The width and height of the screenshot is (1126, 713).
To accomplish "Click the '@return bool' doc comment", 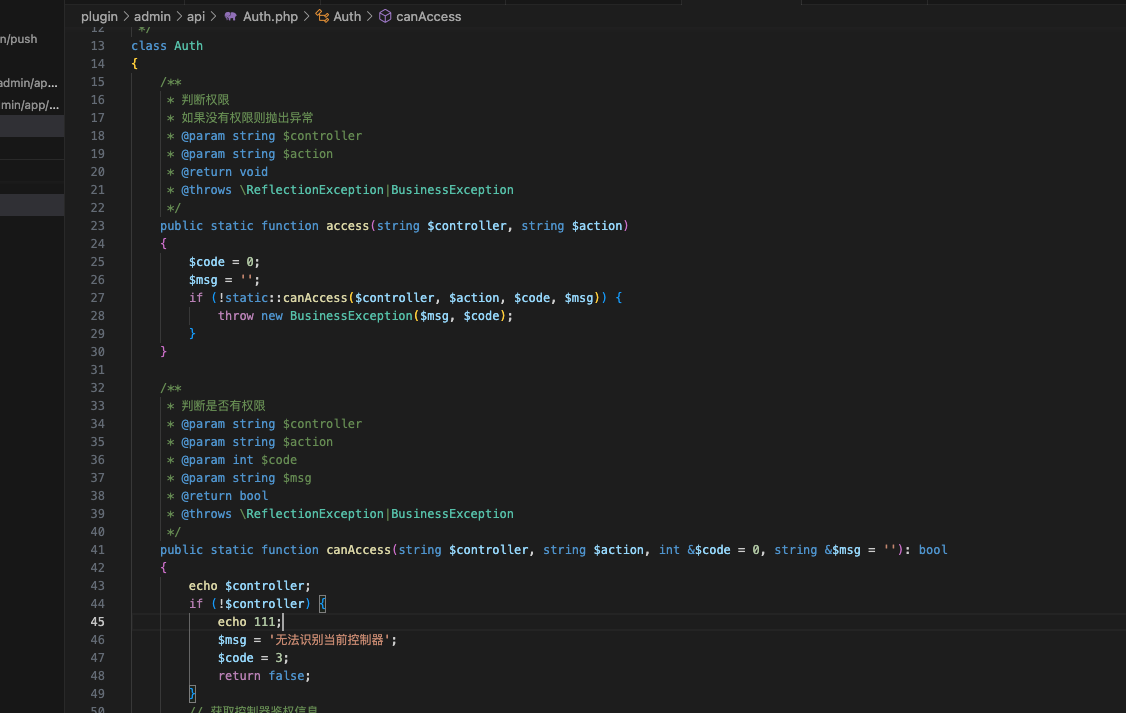I will 224,496.
